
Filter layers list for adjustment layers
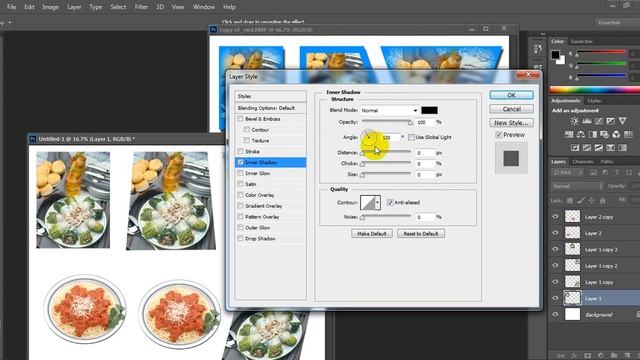coord(605,173)
